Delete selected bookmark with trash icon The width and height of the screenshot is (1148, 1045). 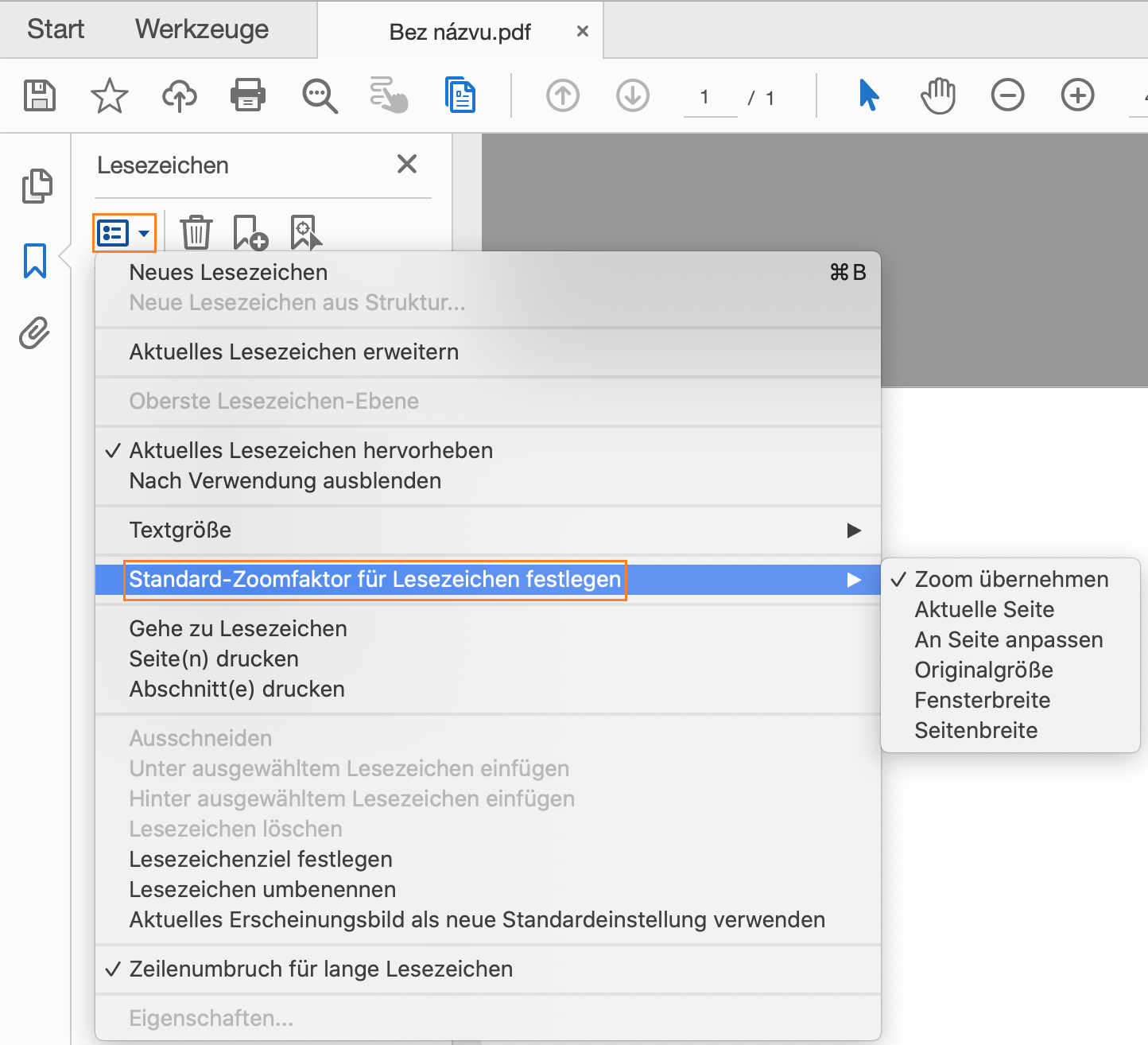tap(196, 233)
